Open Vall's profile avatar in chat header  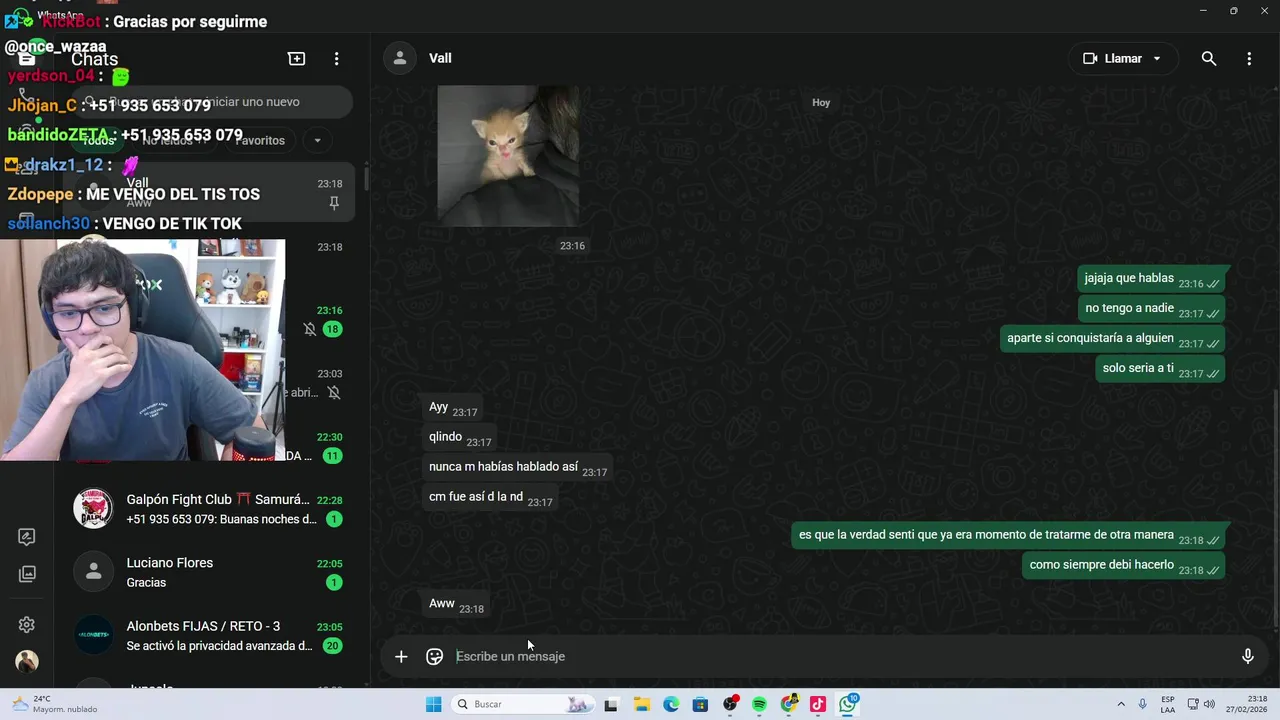pos(400,58)
